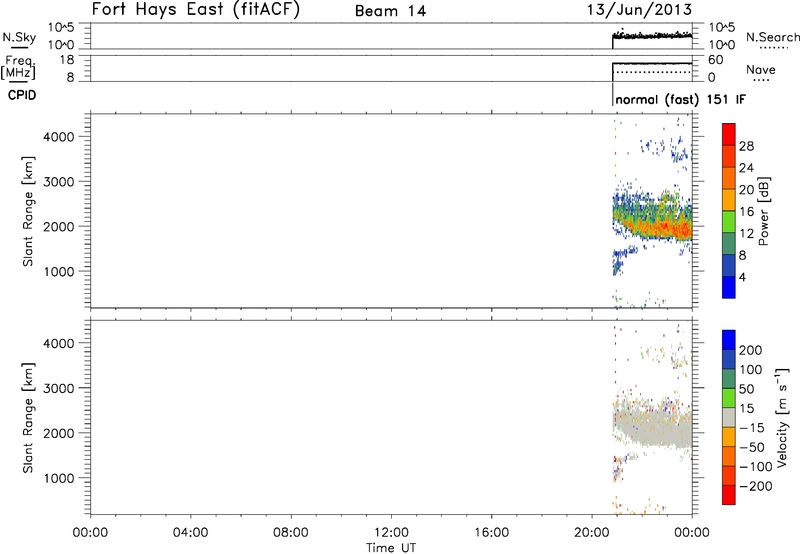Click the '04:00' time tick label

pyautogui.click(x=191, y=533)
